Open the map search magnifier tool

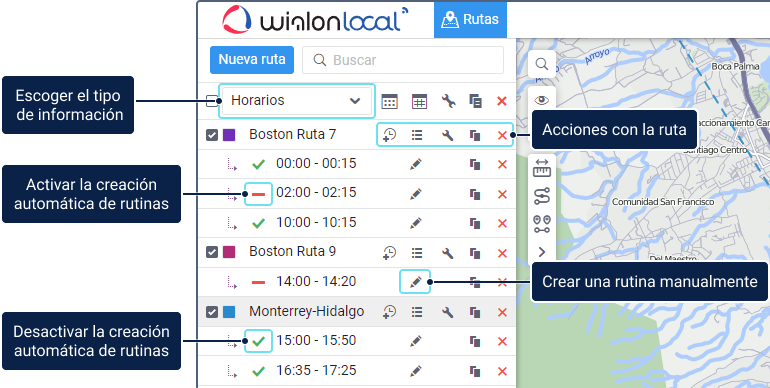pyautogui.click(x=542, y=64)
